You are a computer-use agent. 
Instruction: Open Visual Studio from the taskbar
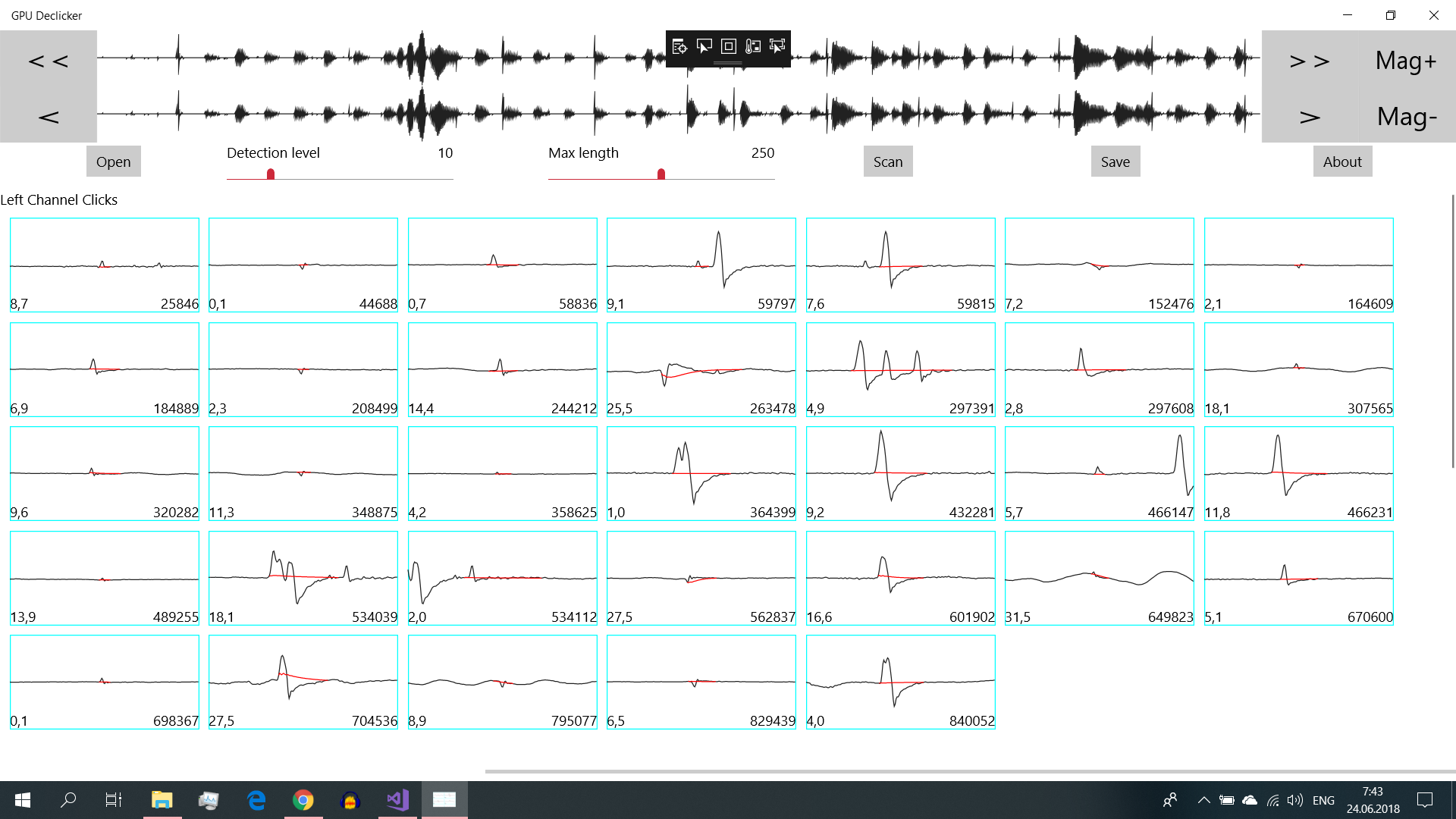pos(397,800)
